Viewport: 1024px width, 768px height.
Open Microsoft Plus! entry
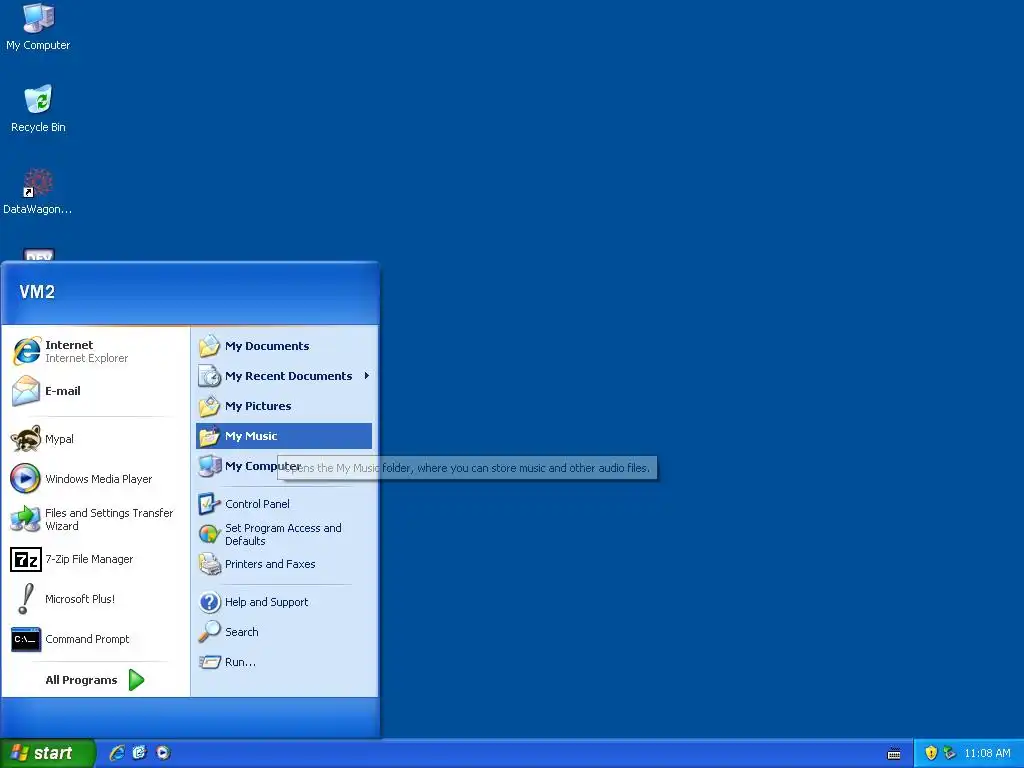click(95, 599)
